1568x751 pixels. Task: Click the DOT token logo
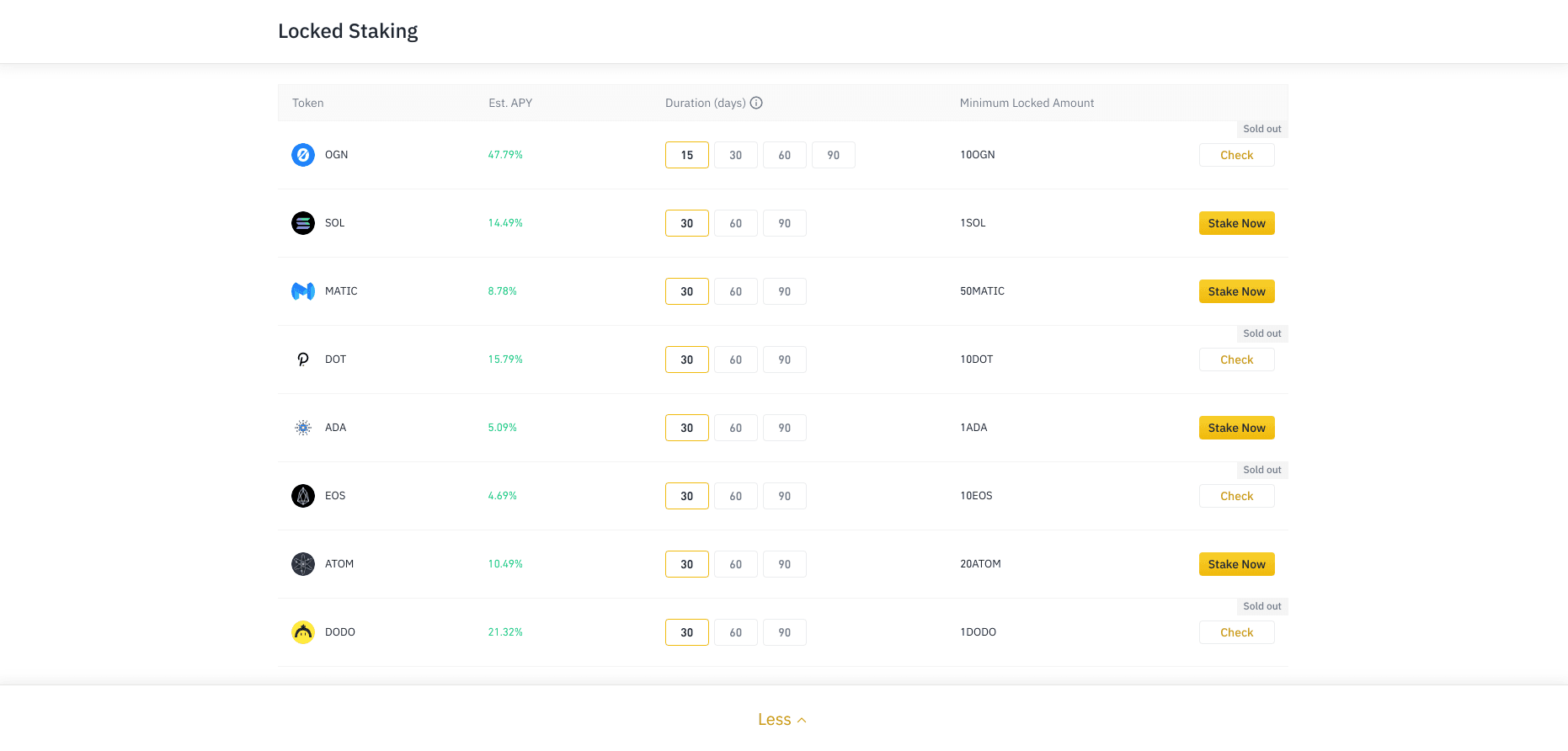(303, 360)
